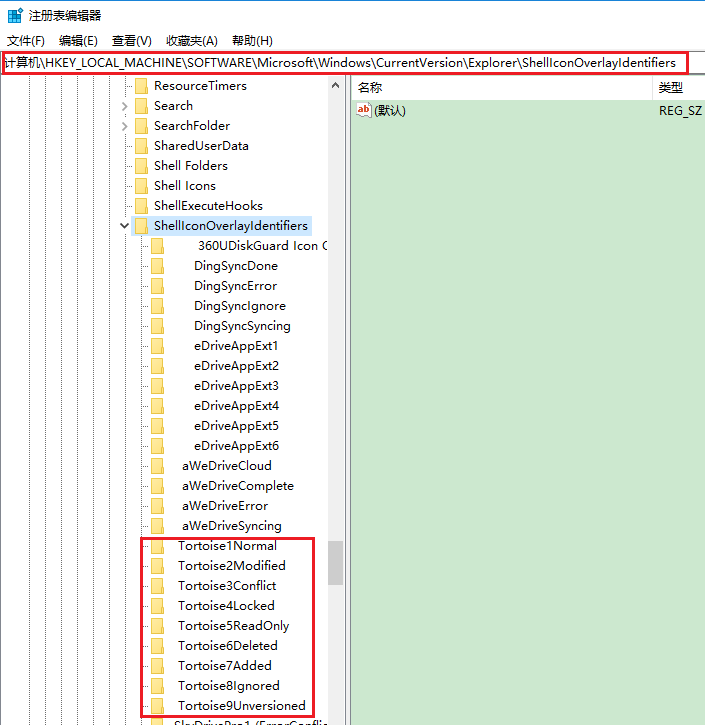
Task: Select the ShellExecuteHooks key
Action: pyautogui.click(x=208, y=206)
